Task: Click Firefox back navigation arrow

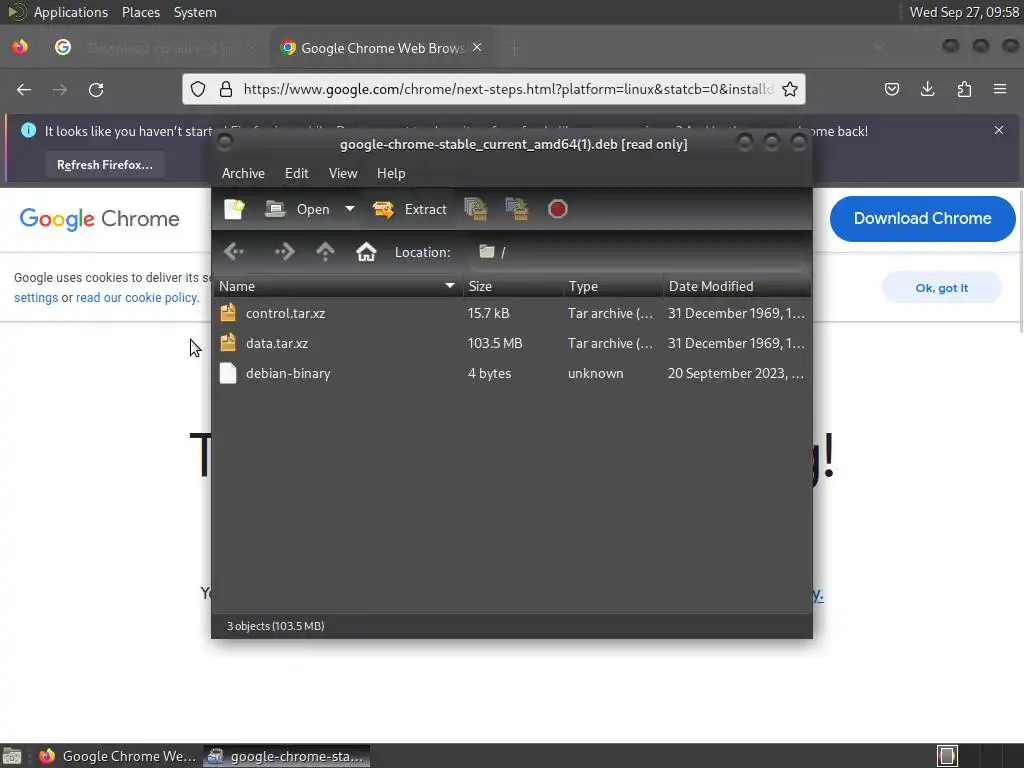Action: coord(24,89)
